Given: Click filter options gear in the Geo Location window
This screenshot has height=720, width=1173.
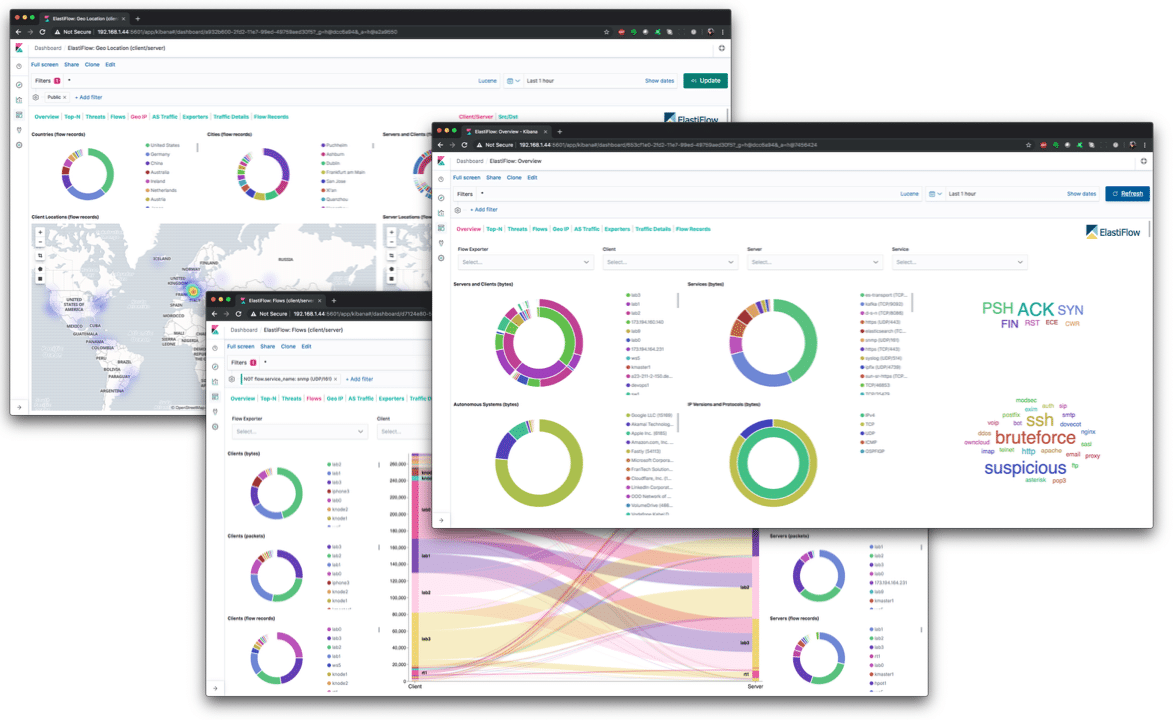Looking at the screenshot, I should click(x=35, y=97).
